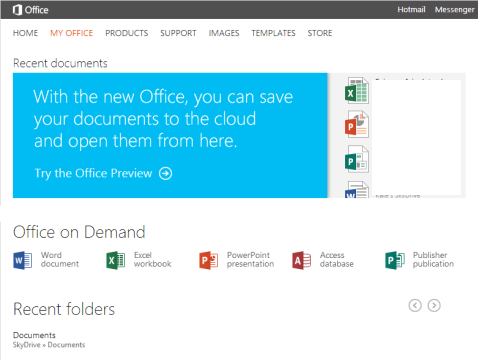
Task: Open the Messenger link in header
Action: (455, 10)
